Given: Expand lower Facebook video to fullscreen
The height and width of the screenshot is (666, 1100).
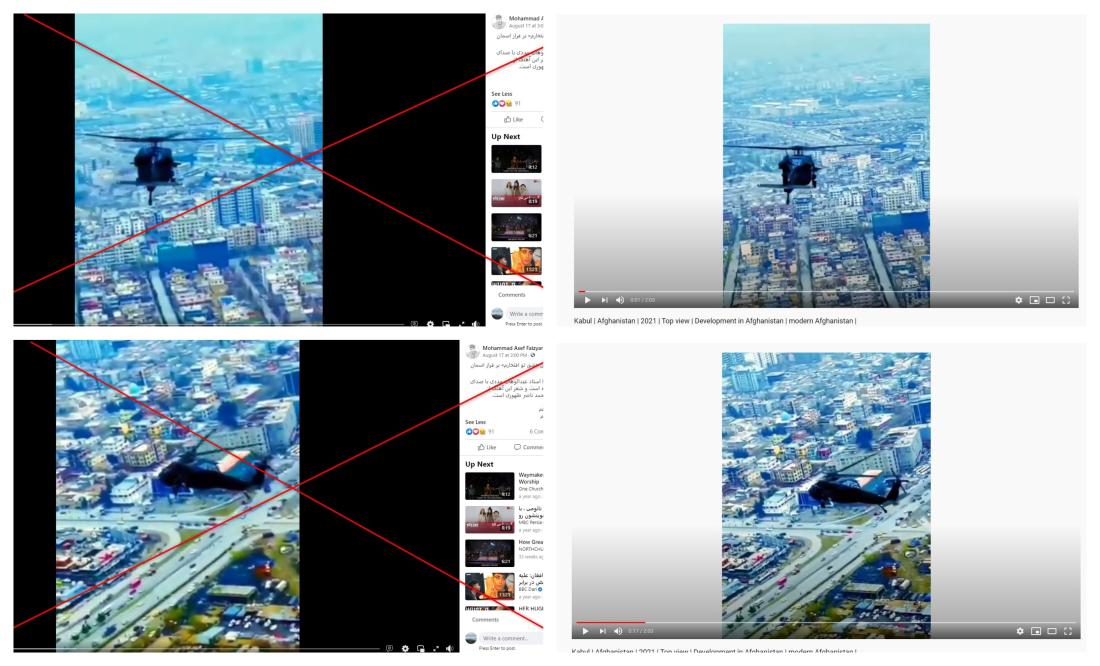Looking at the screenshot, I should (x=436, y=648).
